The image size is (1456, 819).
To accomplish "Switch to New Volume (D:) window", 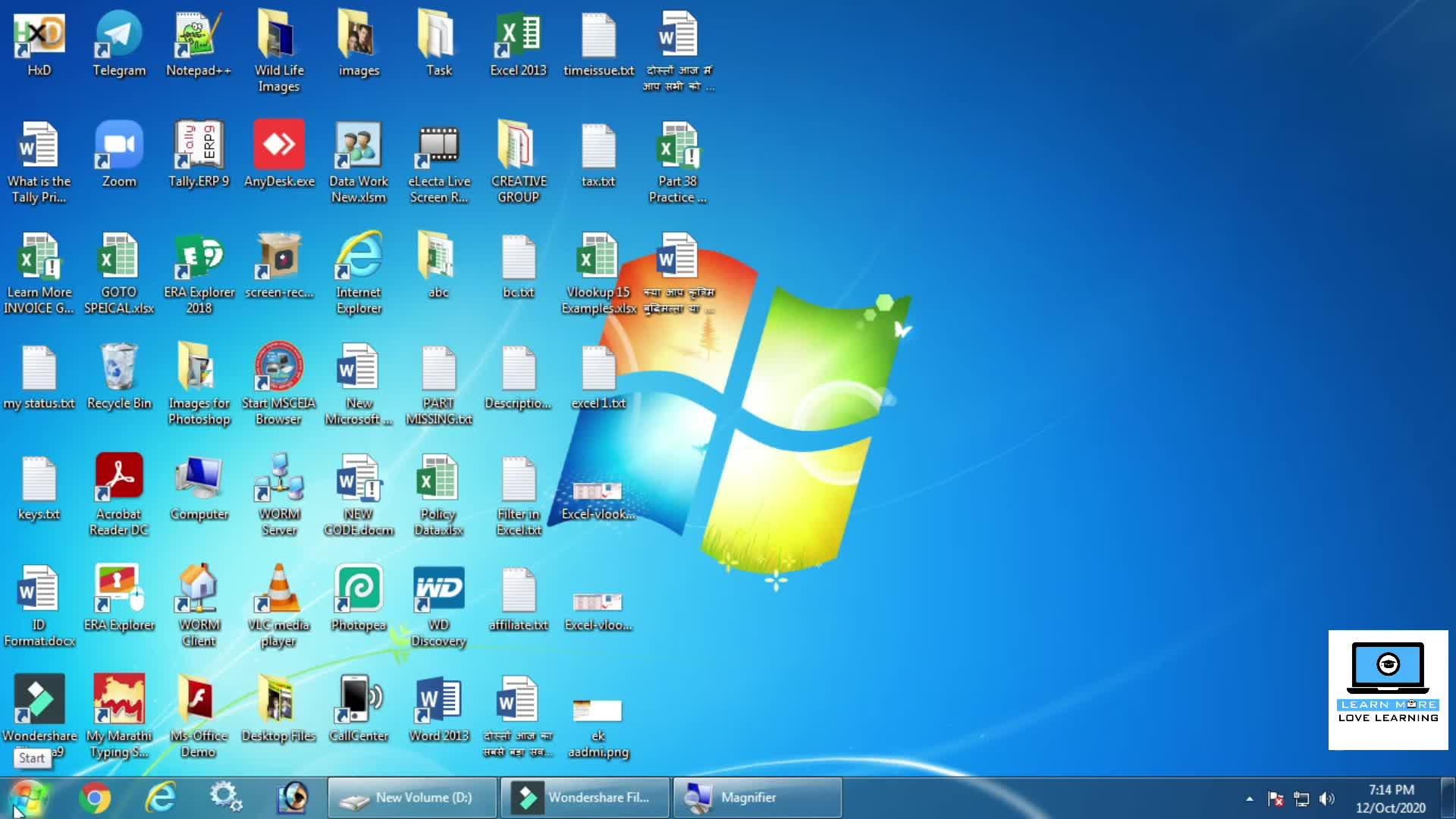I will click(413, 798).
